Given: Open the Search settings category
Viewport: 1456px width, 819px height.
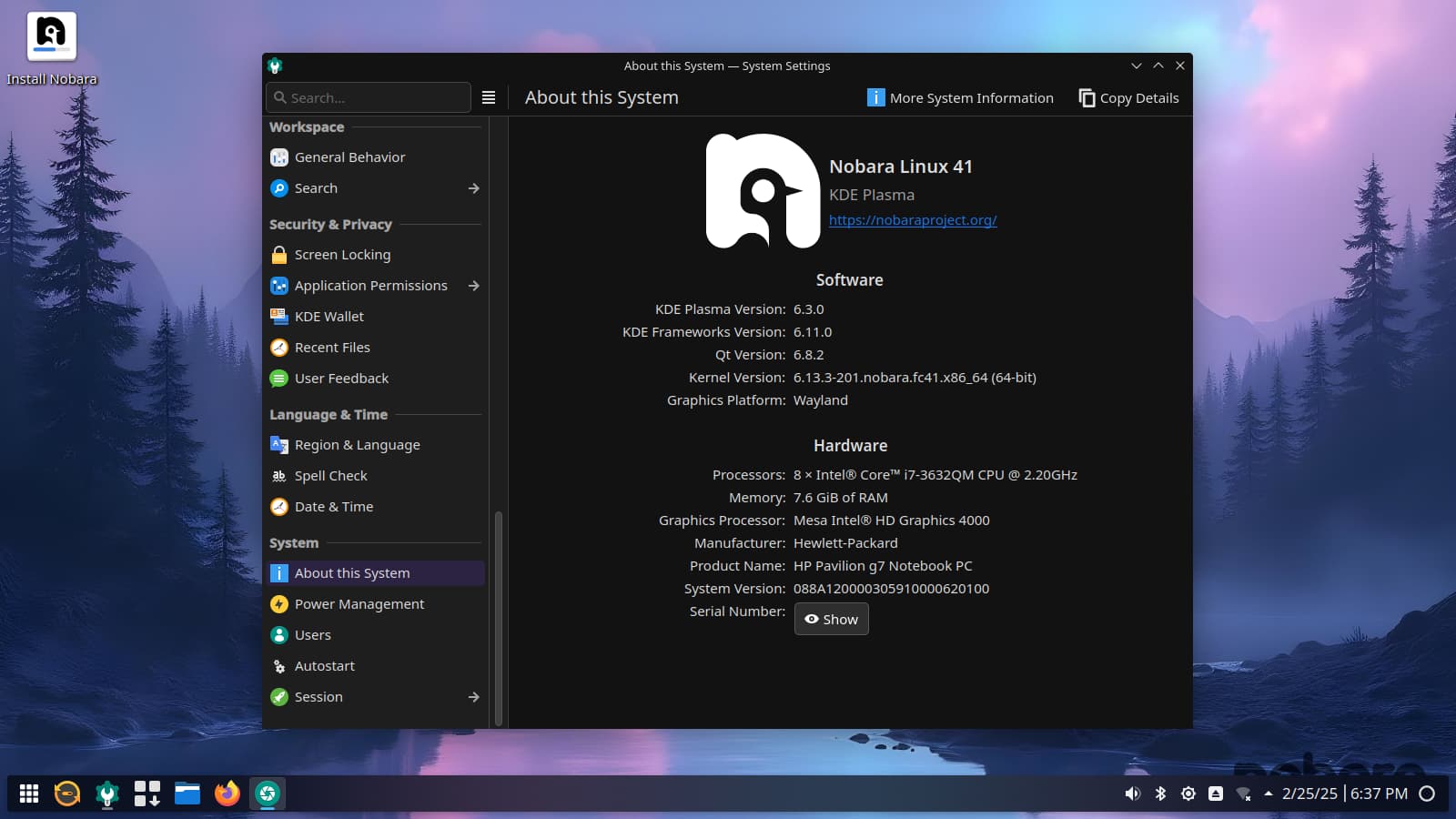Looking at the screenshot, I should pos(376,188).
